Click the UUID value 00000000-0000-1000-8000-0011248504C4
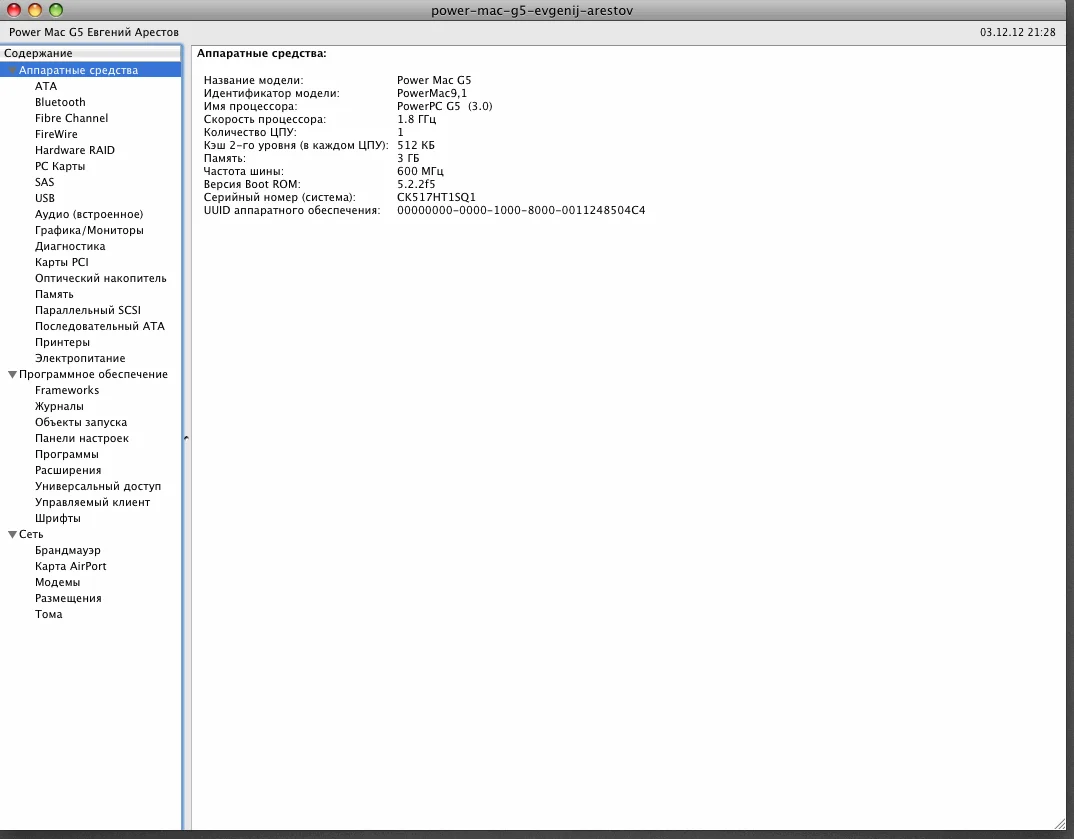This screenshot has width=1074, height=839. click(521, 210)
